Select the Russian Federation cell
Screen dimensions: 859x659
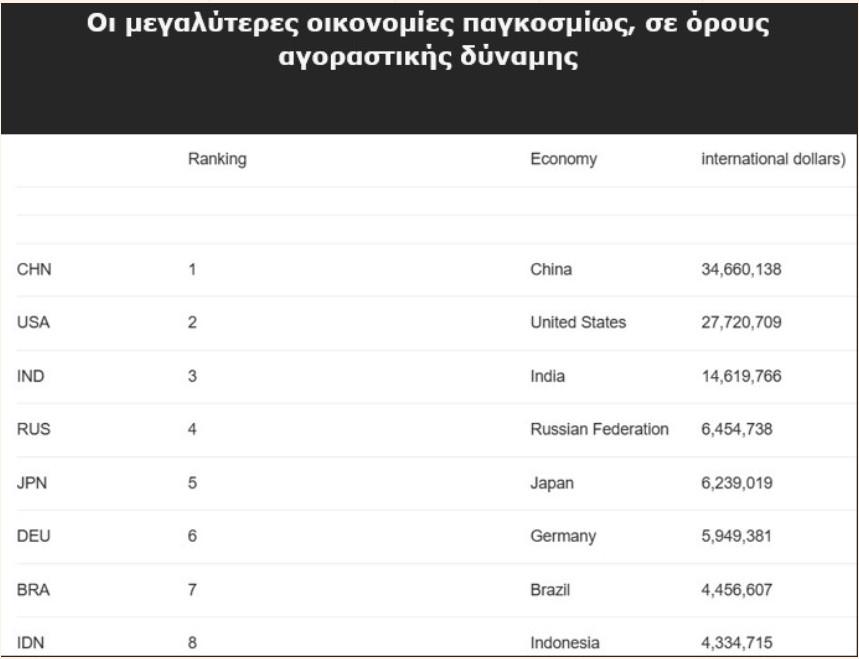coord(599,429)
